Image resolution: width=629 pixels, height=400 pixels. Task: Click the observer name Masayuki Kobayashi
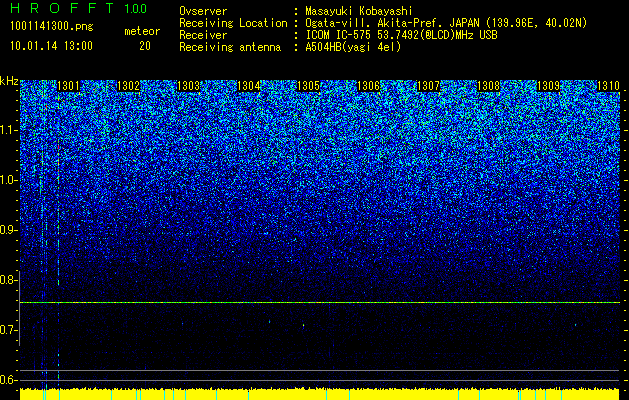coord(359,12)
